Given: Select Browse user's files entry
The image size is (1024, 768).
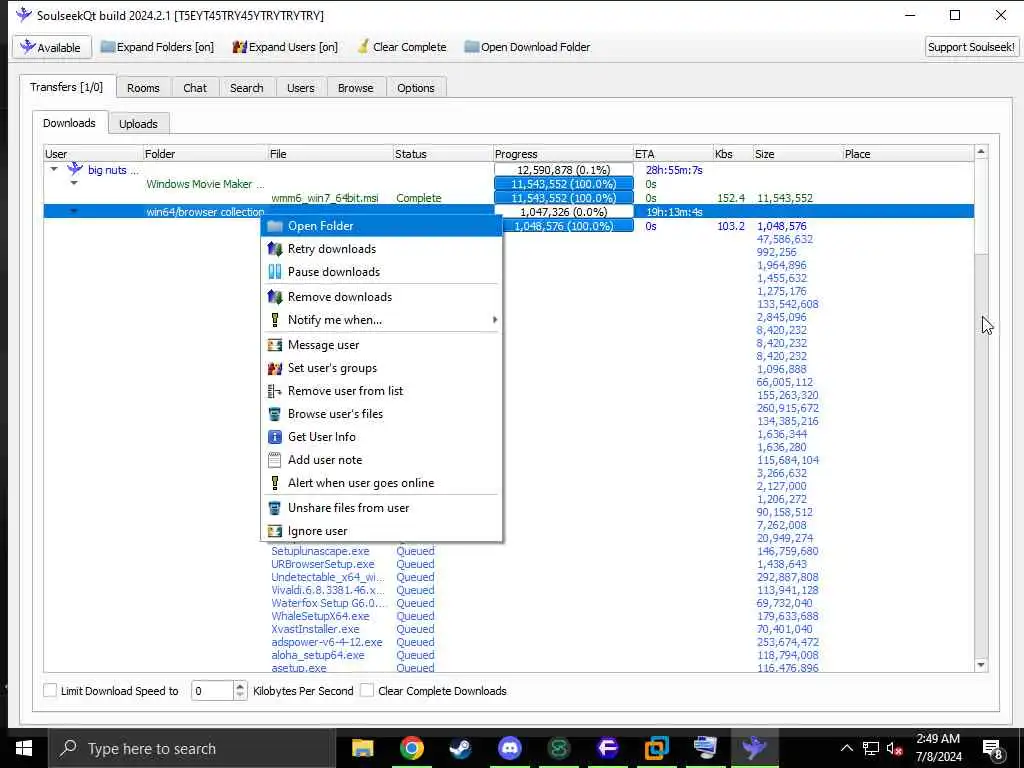Looking at the screenshot, I should pos(381,413).
